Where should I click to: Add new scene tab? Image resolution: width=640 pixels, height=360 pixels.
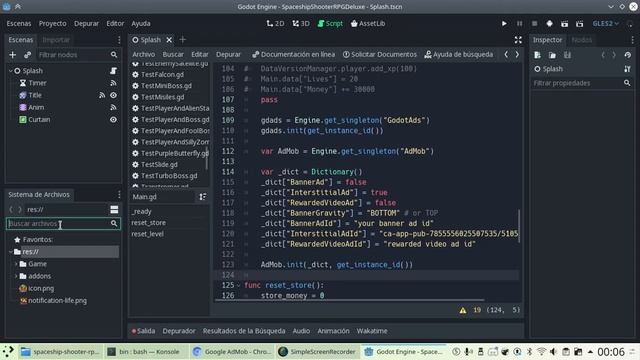[x=182, y=40]
